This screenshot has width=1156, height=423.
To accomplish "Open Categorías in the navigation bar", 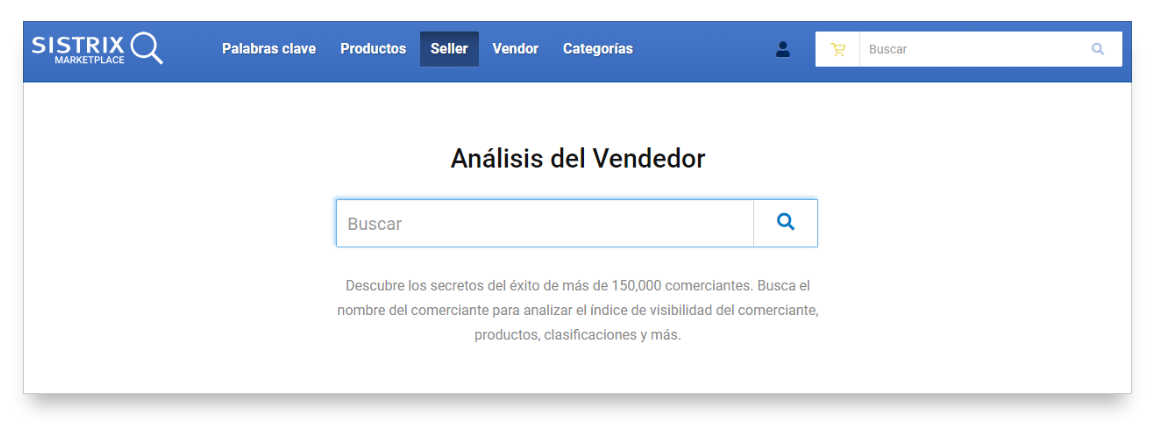I will (x=597, y=49).
